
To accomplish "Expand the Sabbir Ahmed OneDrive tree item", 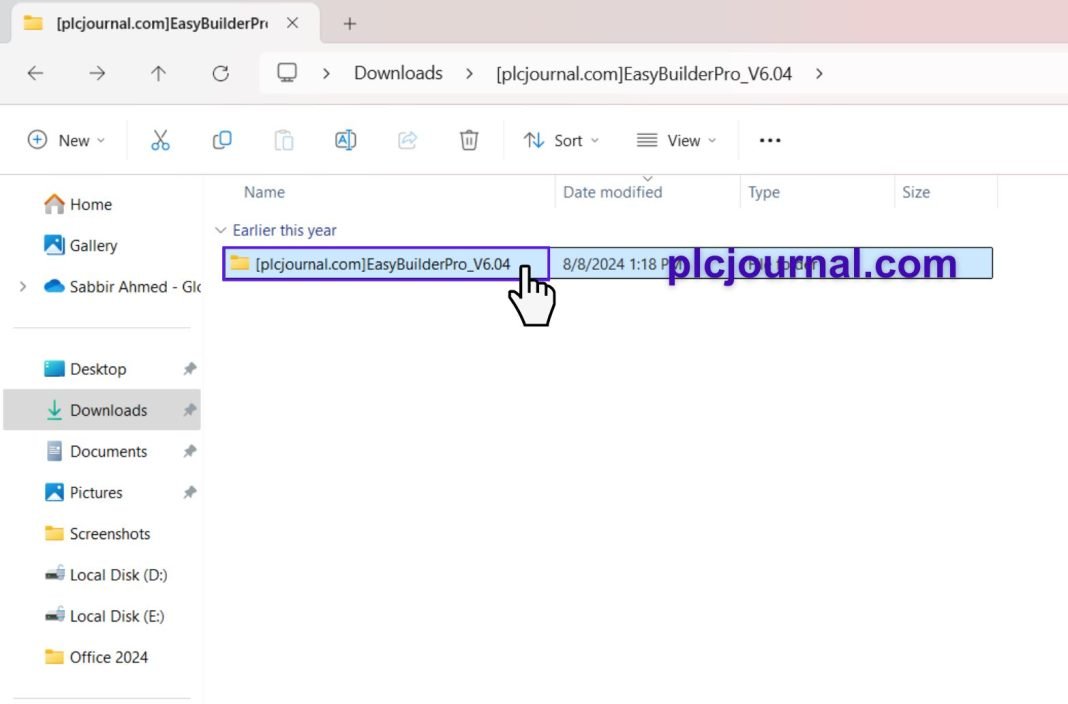I will click(22, 286).
